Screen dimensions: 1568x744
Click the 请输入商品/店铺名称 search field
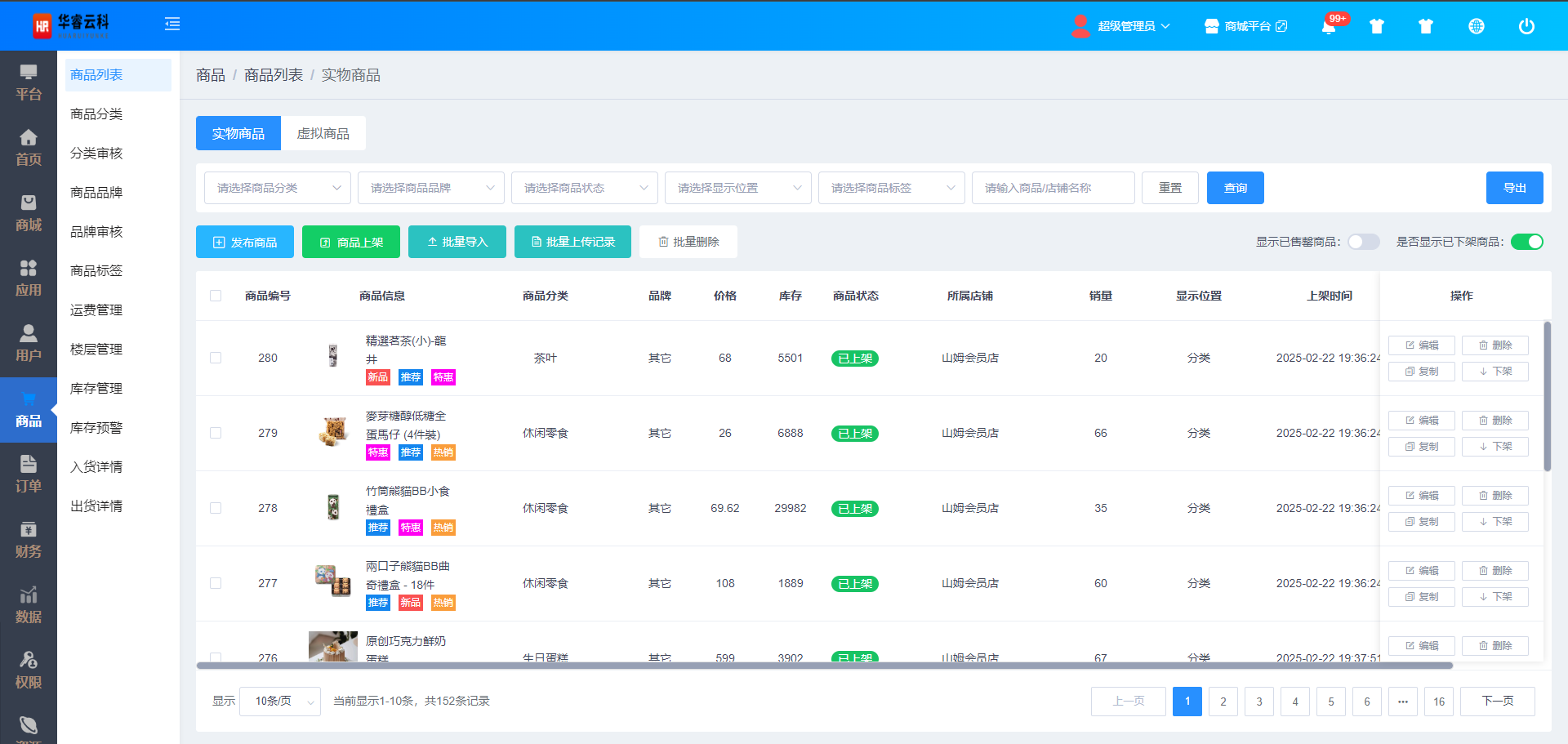click(1053, 188)
